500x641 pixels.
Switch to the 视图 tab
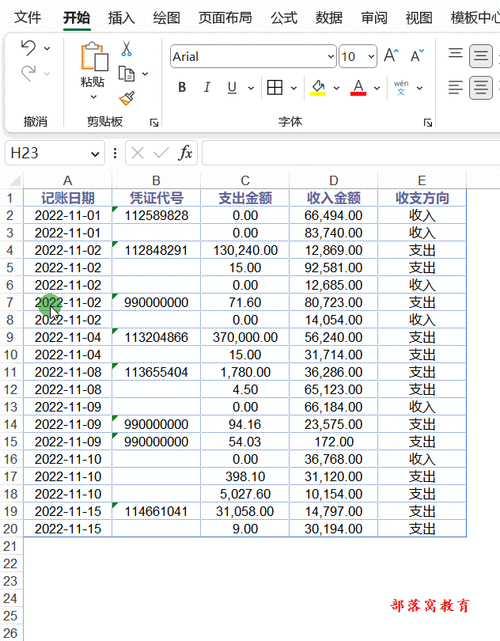[x=419, y=18]
